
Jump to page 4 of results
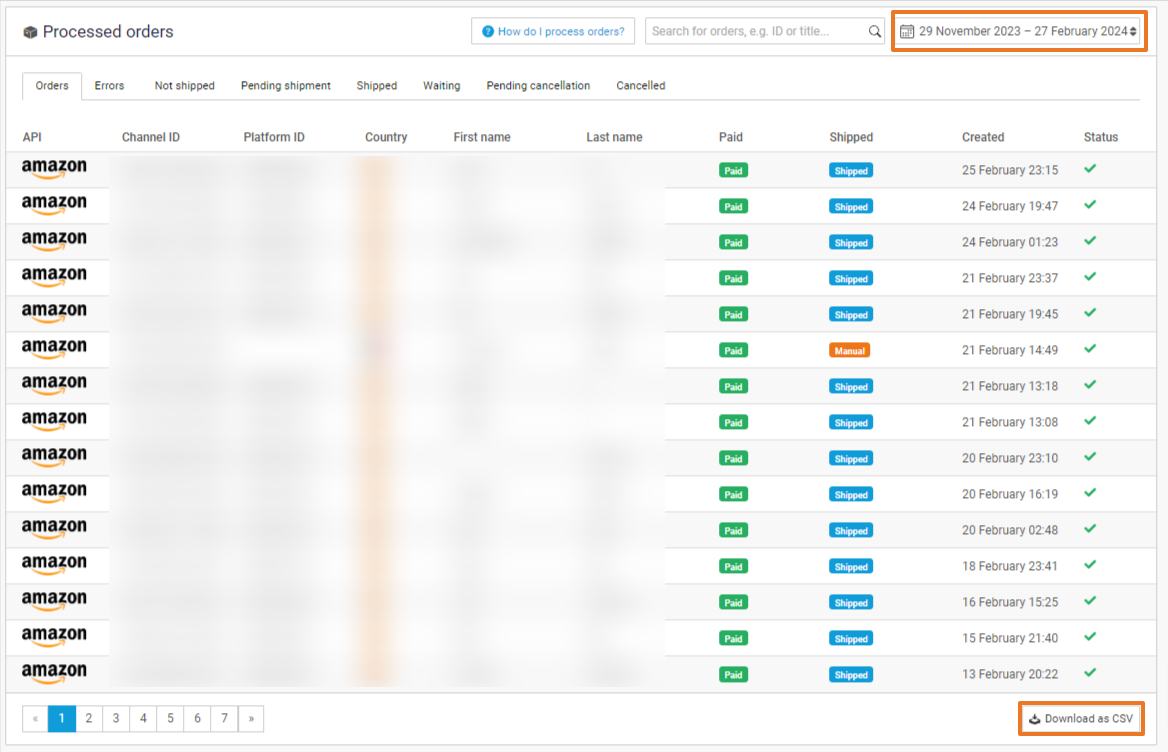[143, 718]
